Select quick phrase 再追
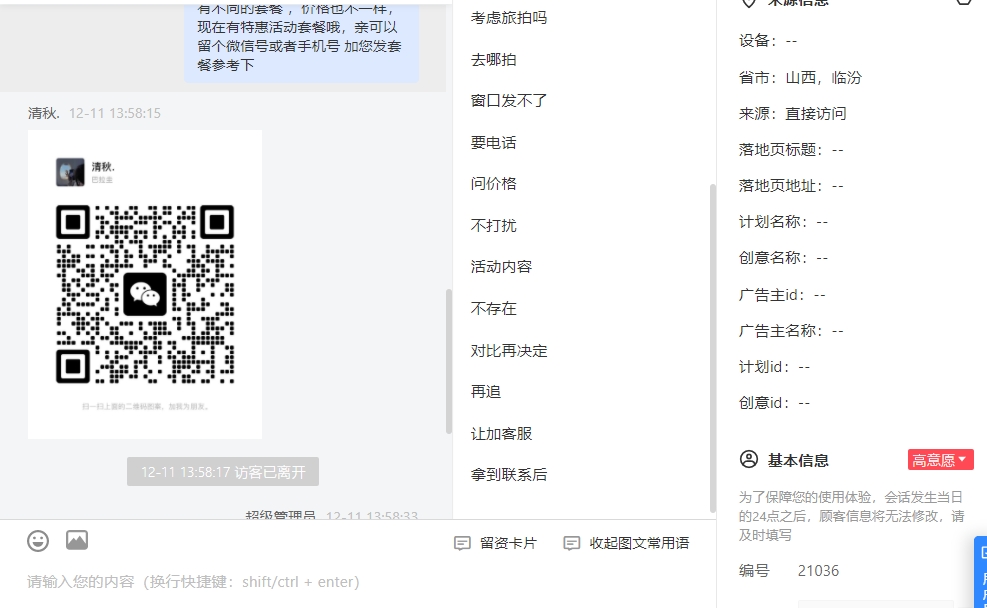Image resolution: width=987 pixels, height=608 pixels. 486,391
